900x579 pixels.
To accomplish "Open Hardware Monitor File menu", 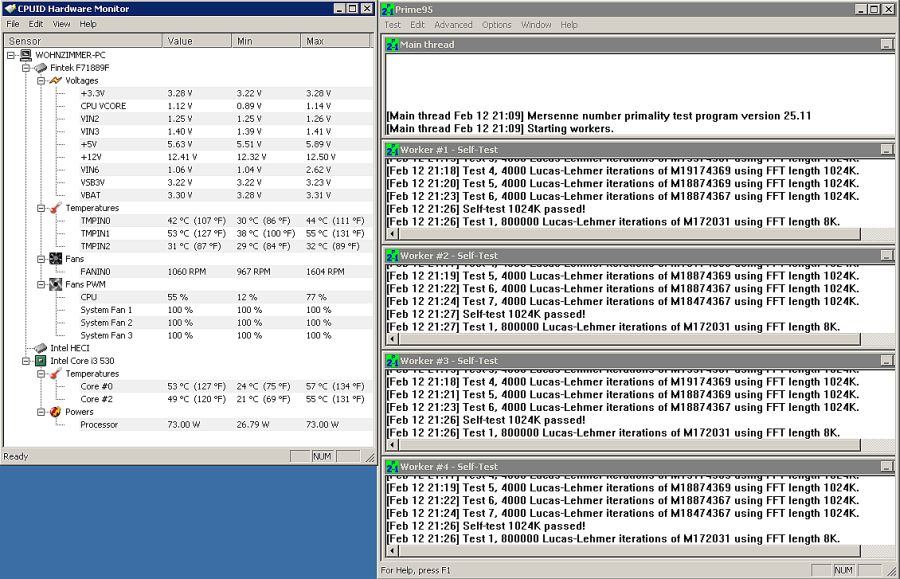I will [13, 24].
